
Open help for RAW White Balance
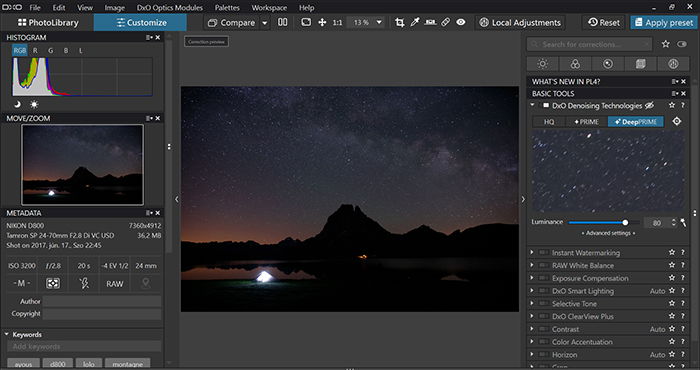683,265
